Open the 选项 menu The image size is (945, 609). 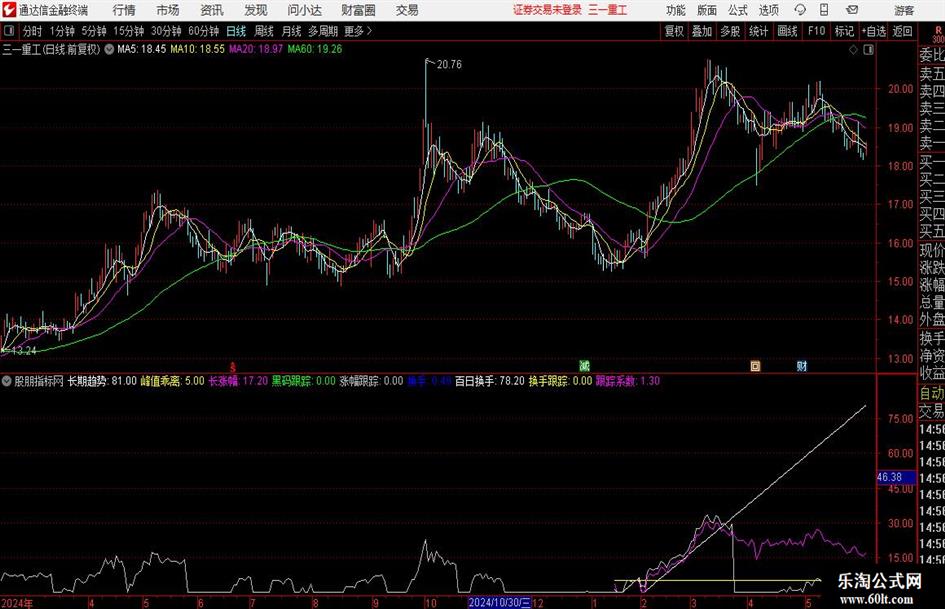[x=768, y=10]
